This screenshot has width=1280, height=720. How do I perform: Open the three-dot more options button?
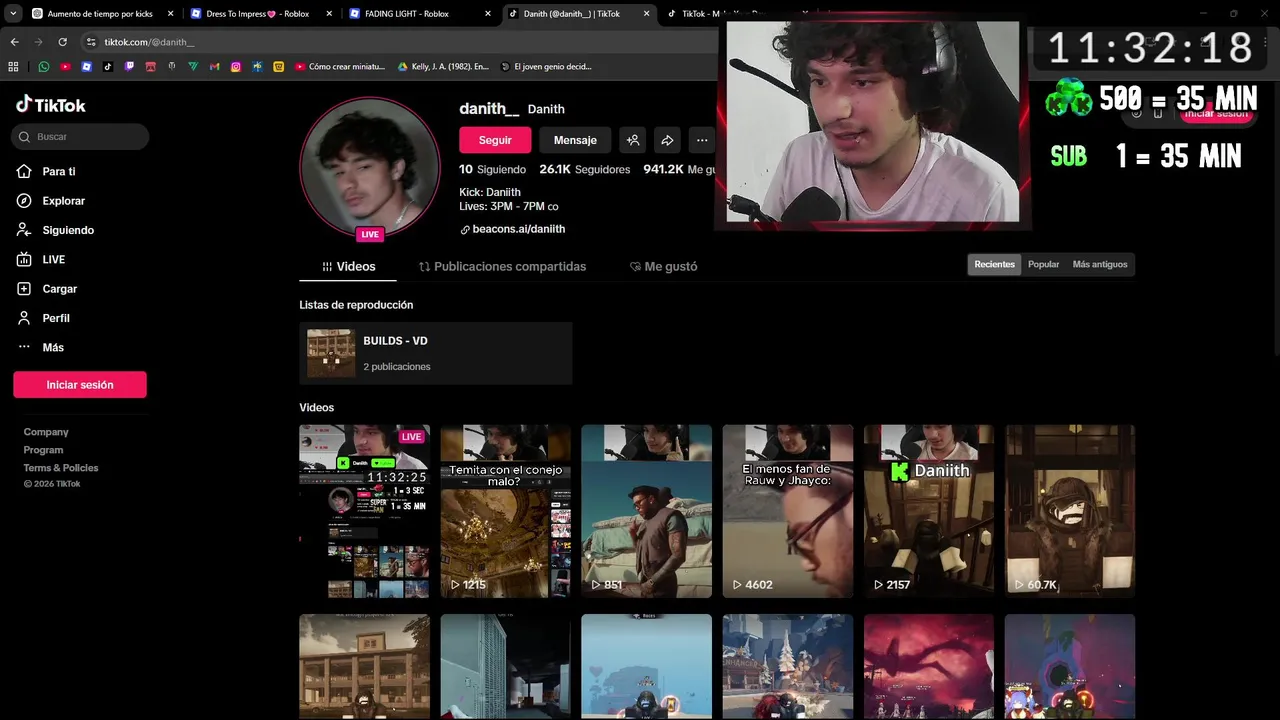(x=702, y=140)
